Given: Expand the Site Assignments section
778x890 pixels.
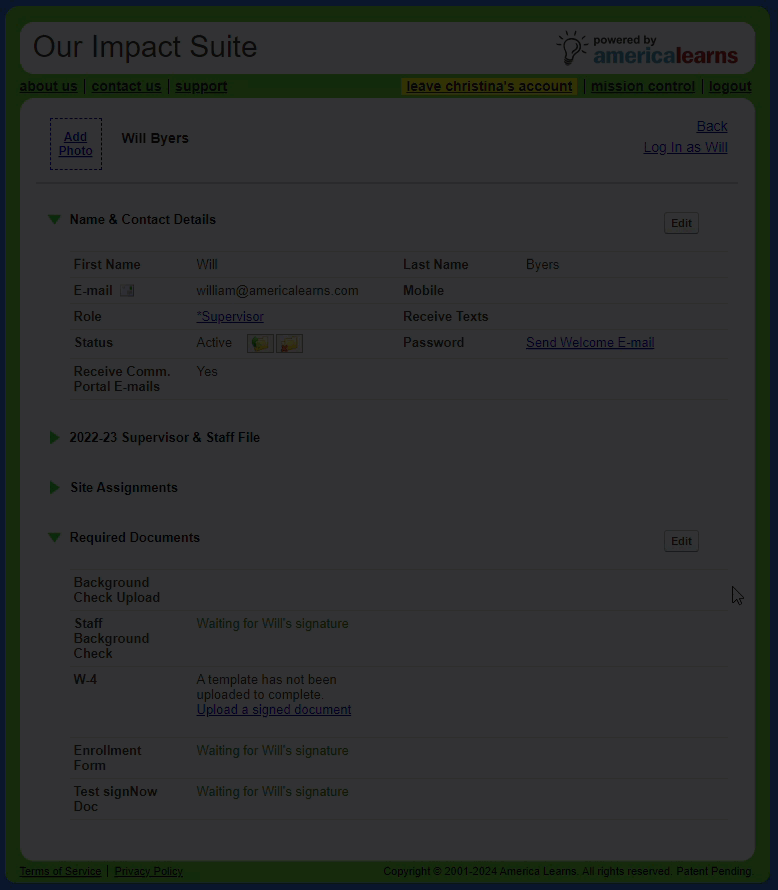Looking at the screenshot, I should point(55,488).
